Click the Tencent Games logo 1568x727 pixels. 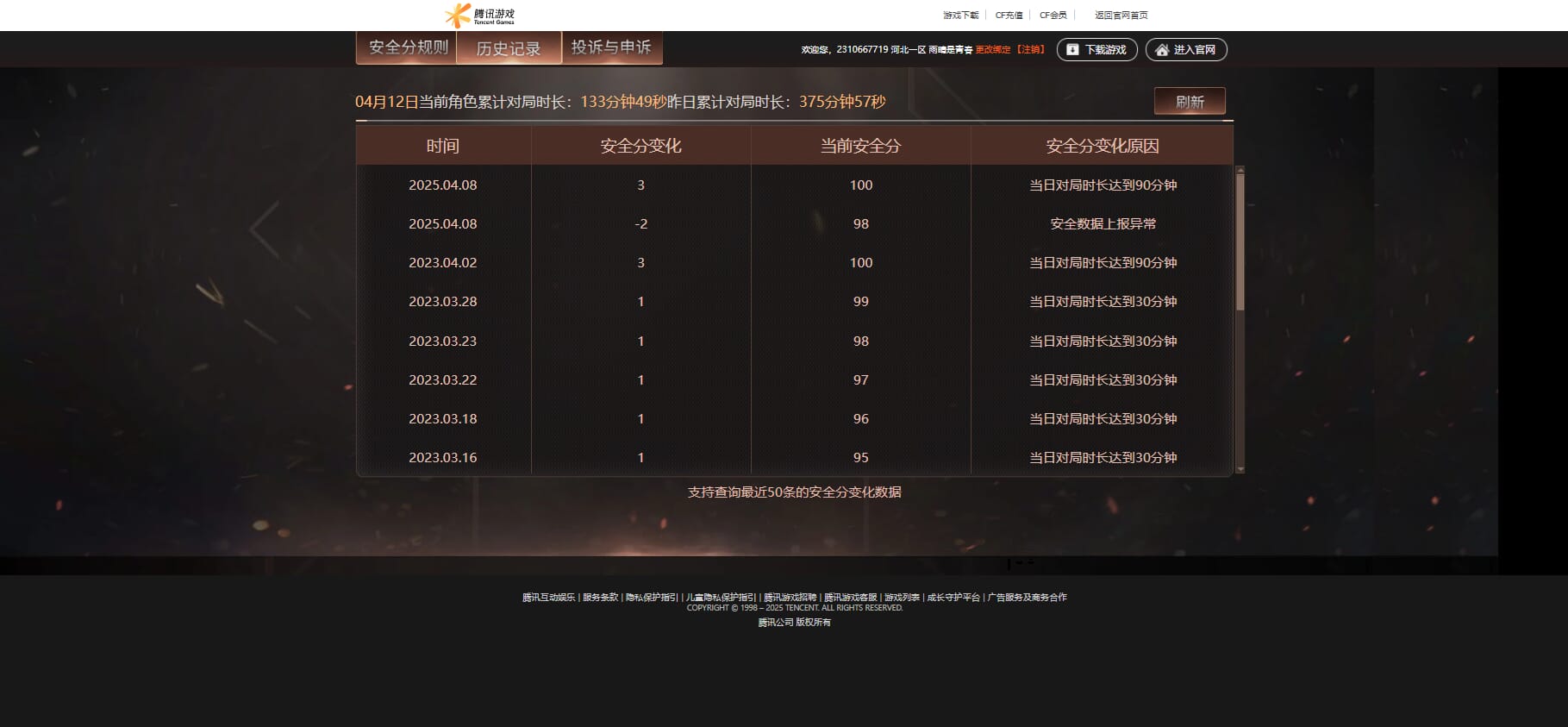(479, 15)
